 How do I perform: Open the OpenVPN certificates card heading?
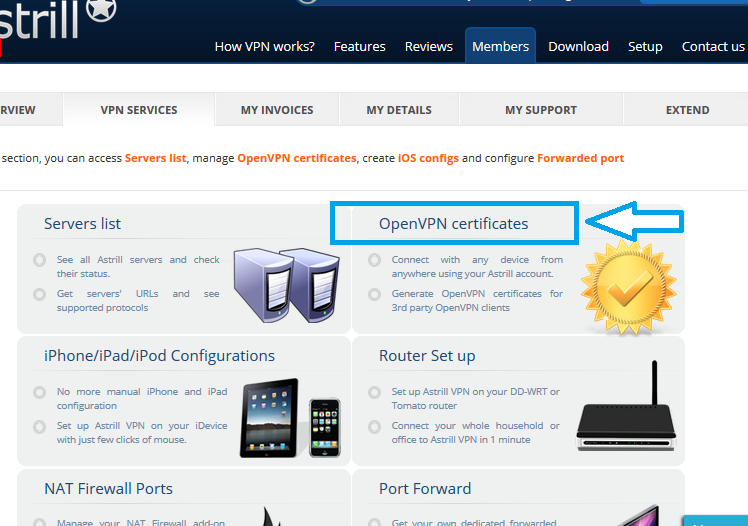pyautogui.click(x=454, y=224)
